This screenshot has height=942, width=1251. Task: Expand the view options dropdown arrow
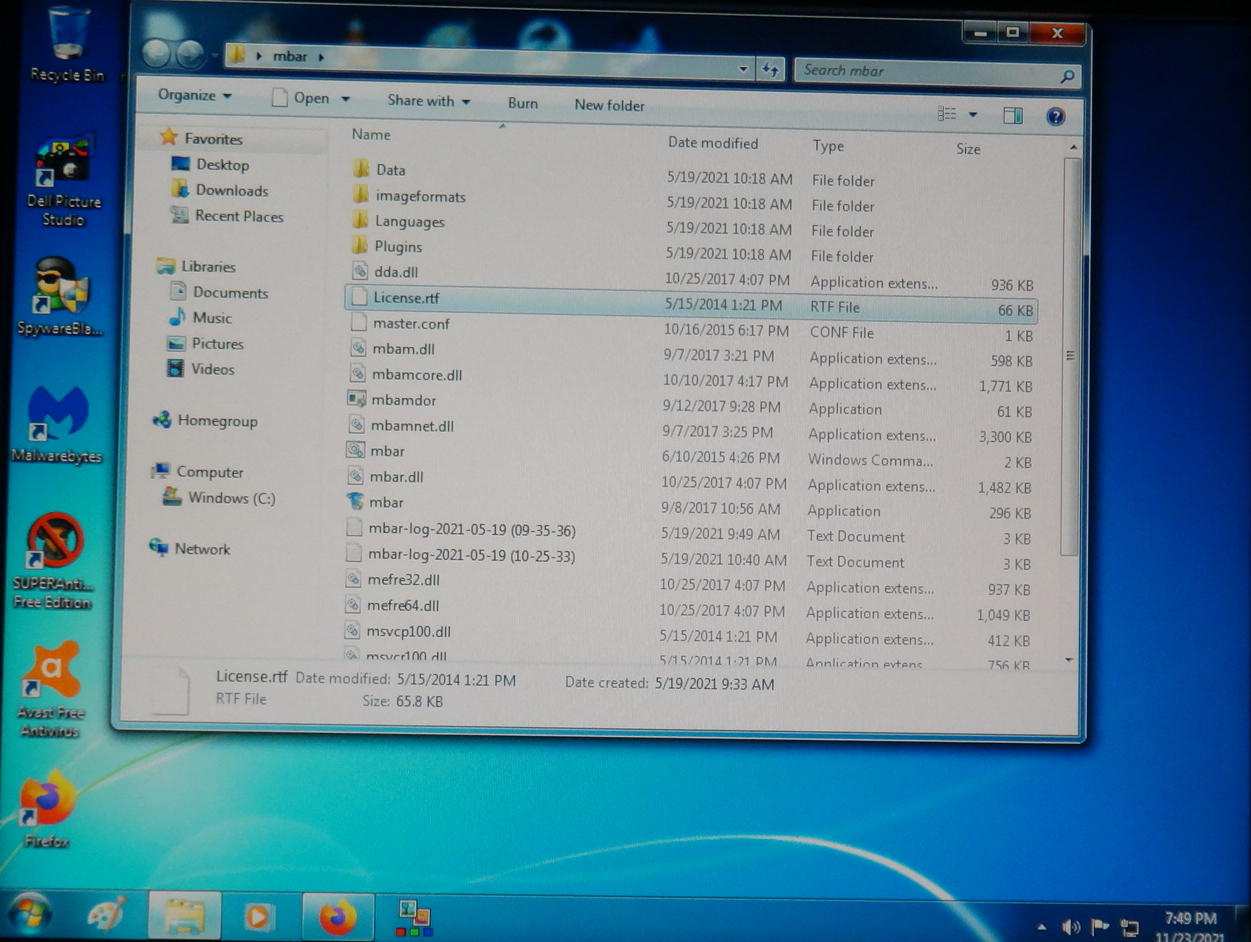click(973, 115)
